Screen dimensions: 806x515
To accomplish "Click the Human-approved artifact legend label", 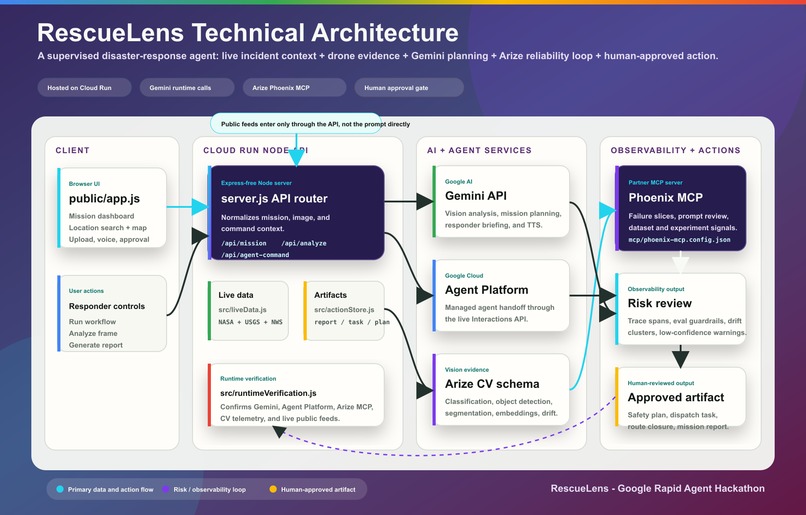I will [318, 490].
